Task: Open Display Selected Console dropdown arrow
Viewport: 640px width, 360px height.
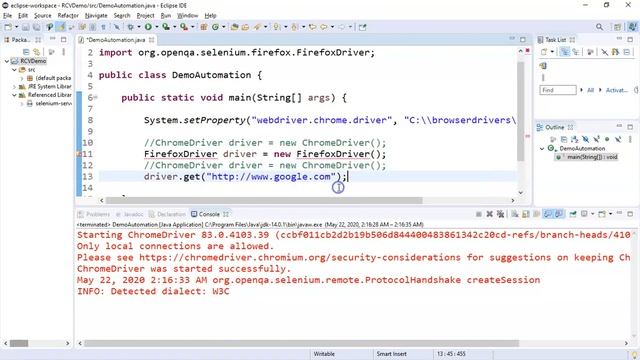Action: tap(592, 214)
